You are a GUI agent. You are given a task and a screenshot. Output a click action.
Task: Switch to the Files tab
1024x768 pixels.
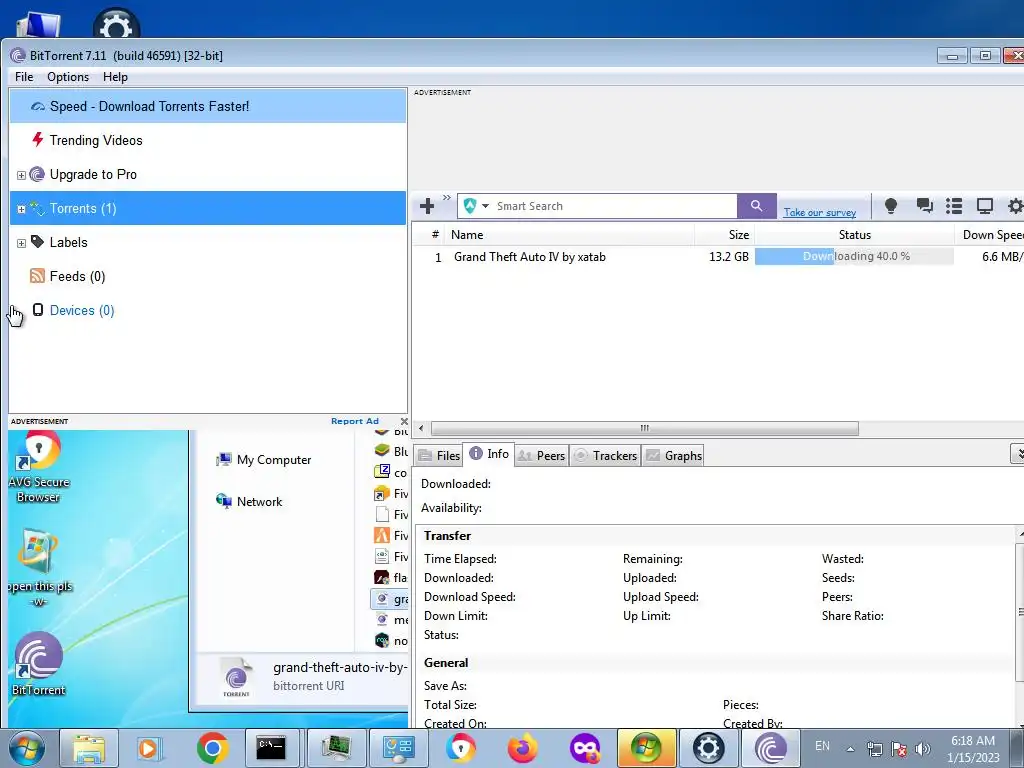[440, 455]
